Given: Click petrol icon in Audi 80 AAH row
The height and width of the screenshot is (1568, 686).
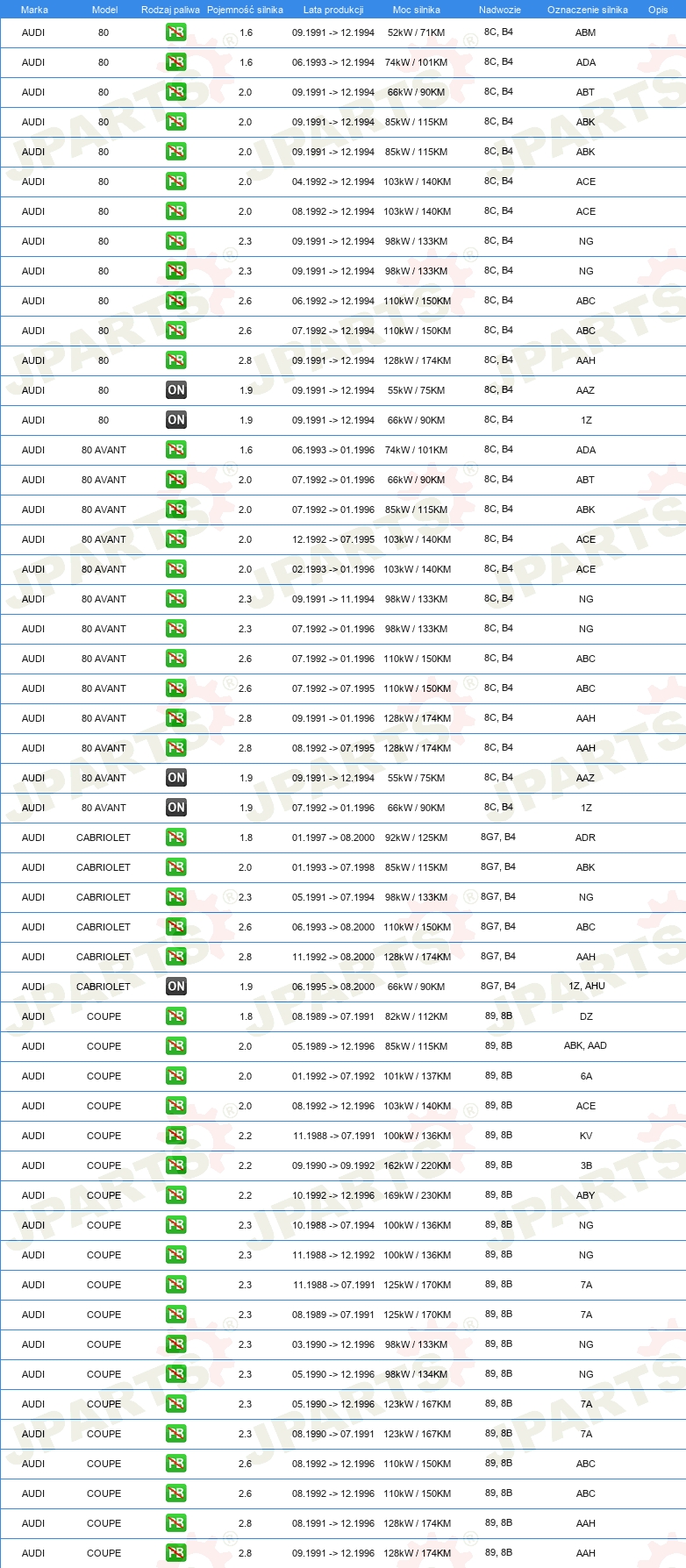Looking at the screenshot, I should click(176, 360).
